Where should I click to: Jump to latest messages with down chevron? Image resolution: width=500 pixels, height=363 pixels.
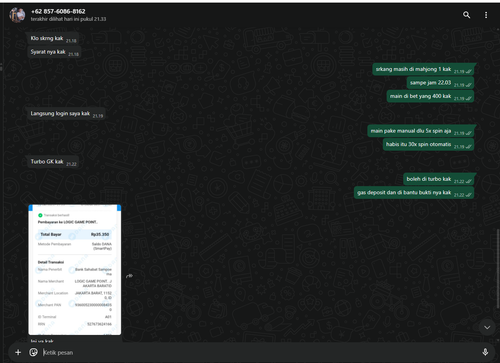487,327
